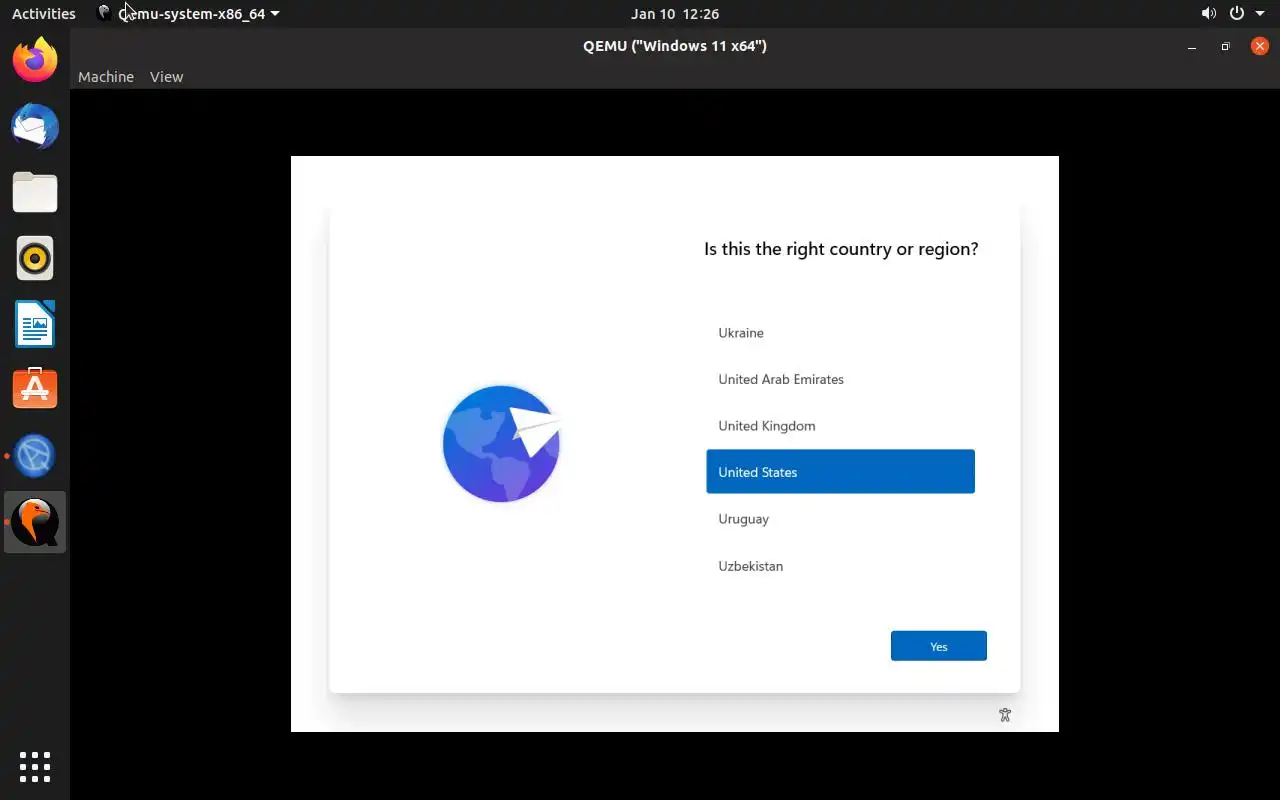1280x800 pixels.
Task: Open Firefox from the dock
Action: click(35, 60)
